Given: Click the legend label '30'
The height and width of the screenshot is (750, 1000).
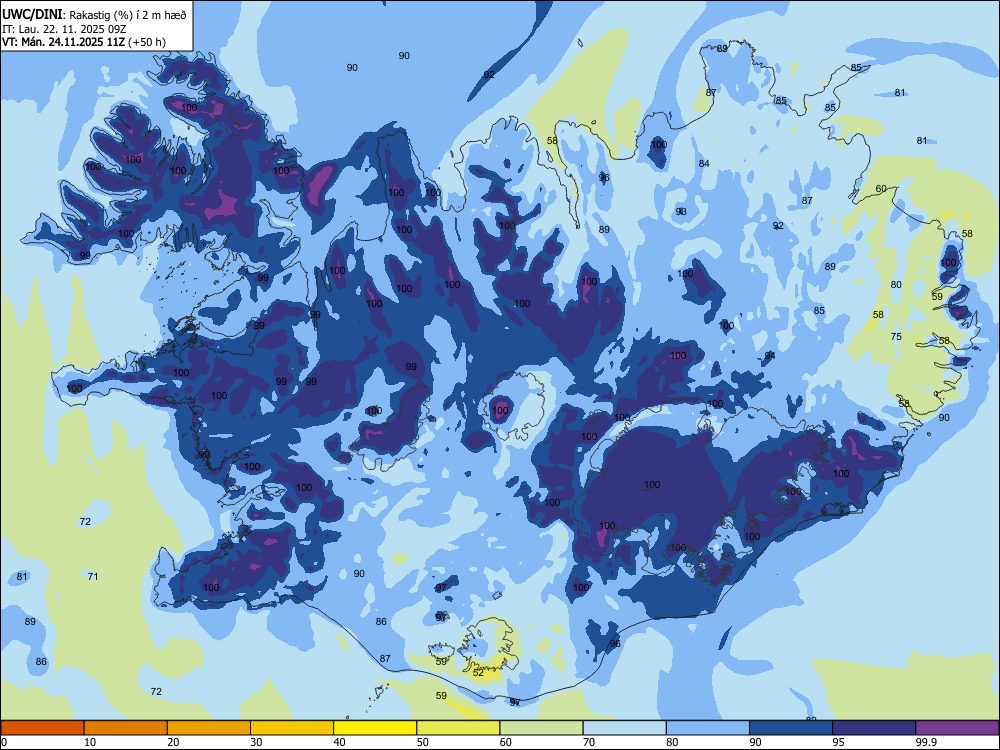Looking at the screenshot, I should (x=256, y=742).
